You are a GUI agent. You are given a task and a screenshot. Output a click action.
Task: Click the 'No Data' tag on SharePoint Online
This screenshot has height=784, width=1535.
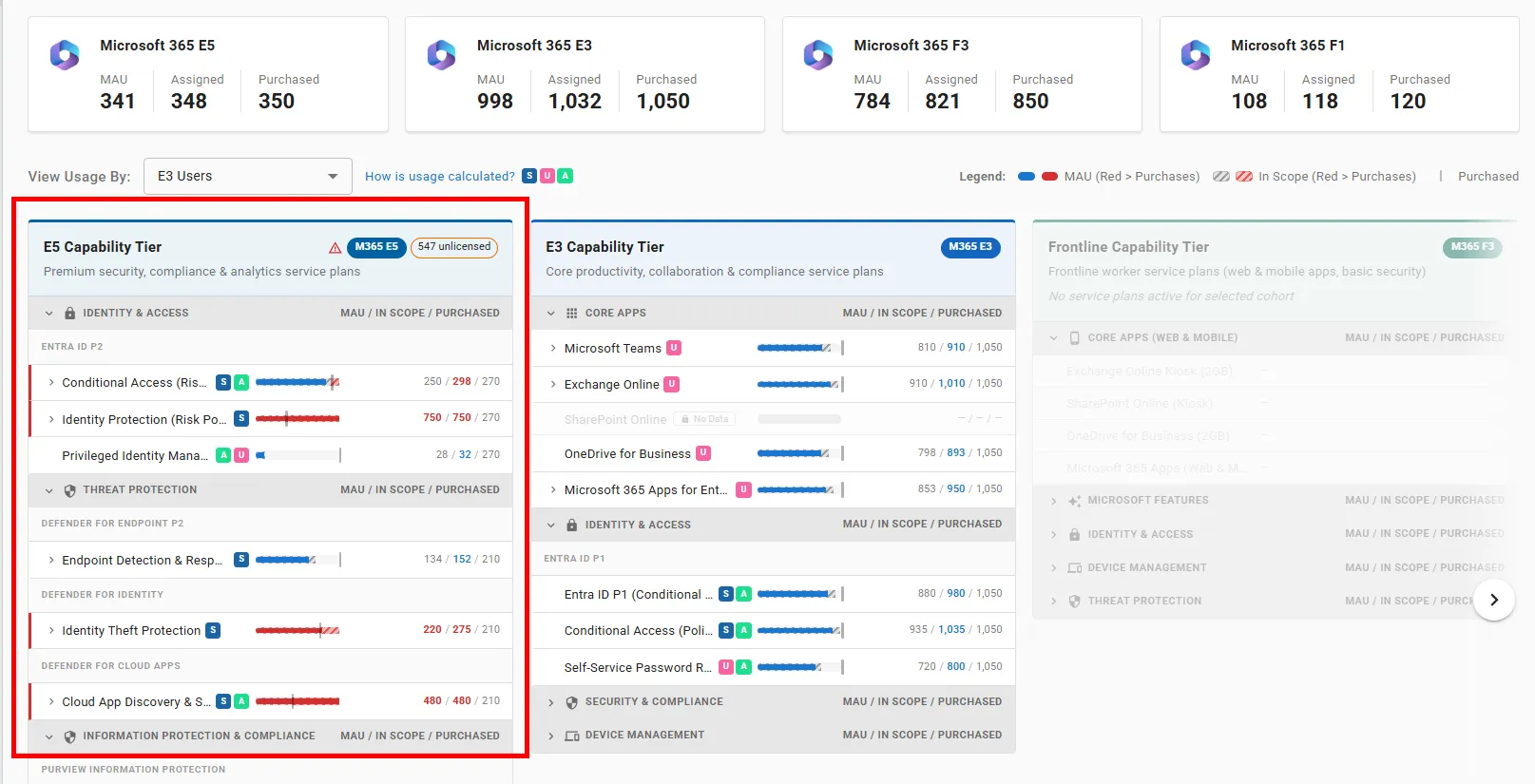(x=704, y=419)
